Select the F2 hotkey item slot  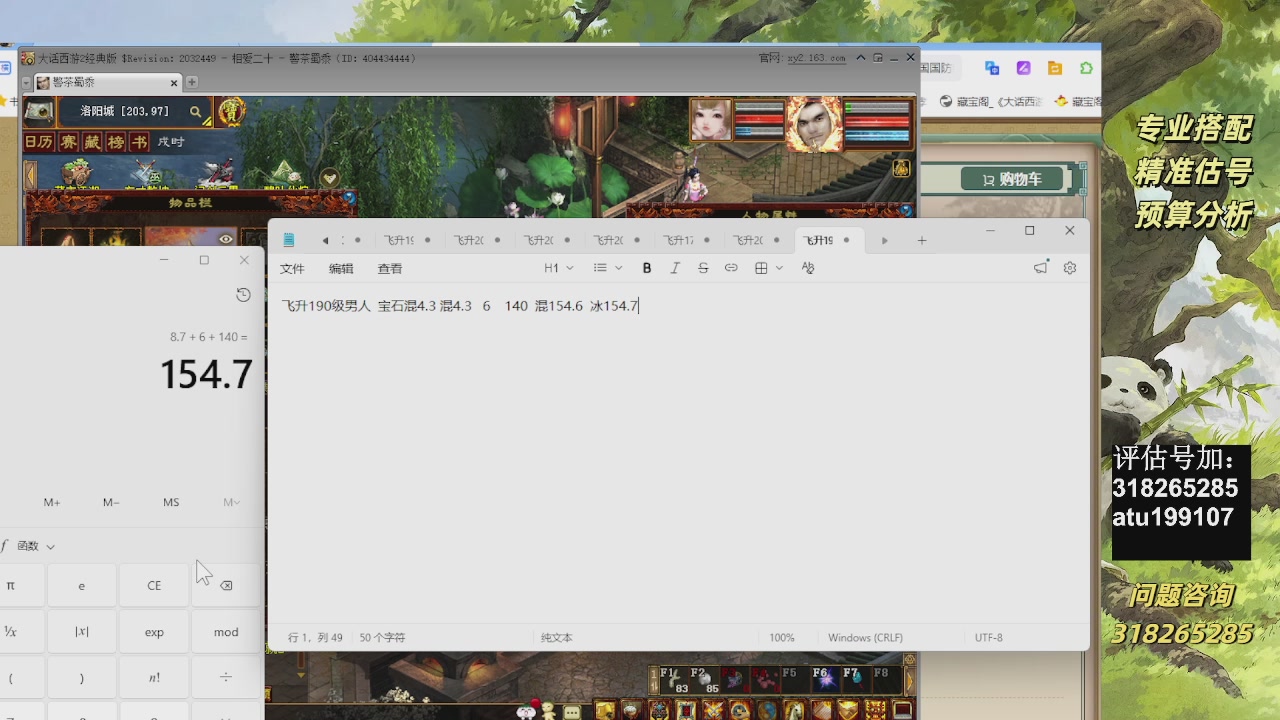(x=704, y=680)
